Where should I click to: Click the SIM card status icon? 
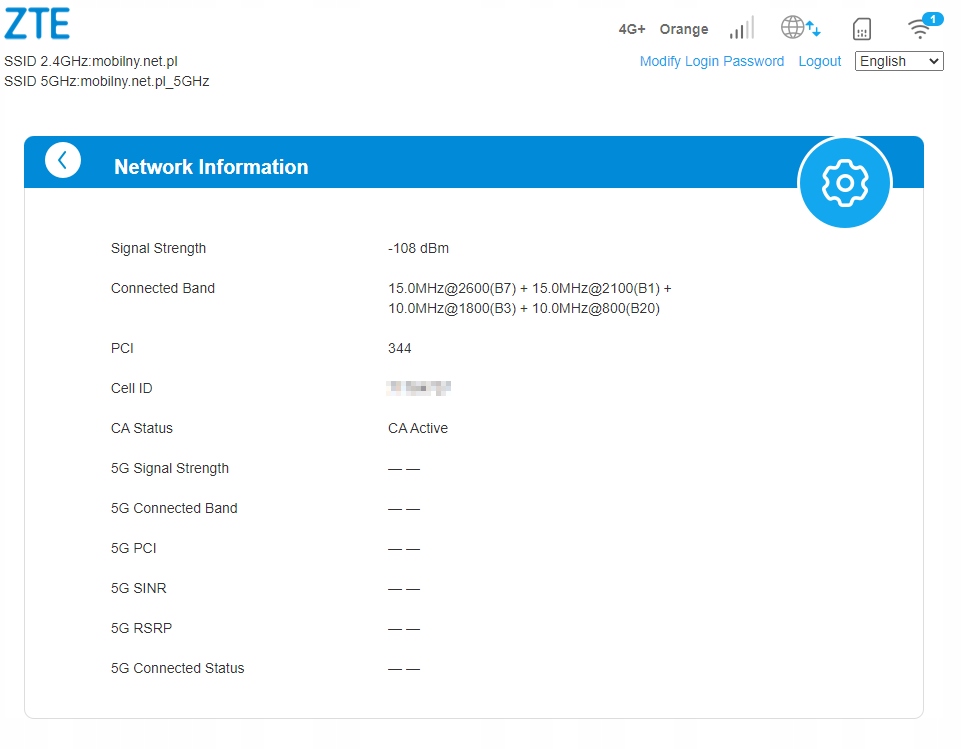(x=861, y=29)
